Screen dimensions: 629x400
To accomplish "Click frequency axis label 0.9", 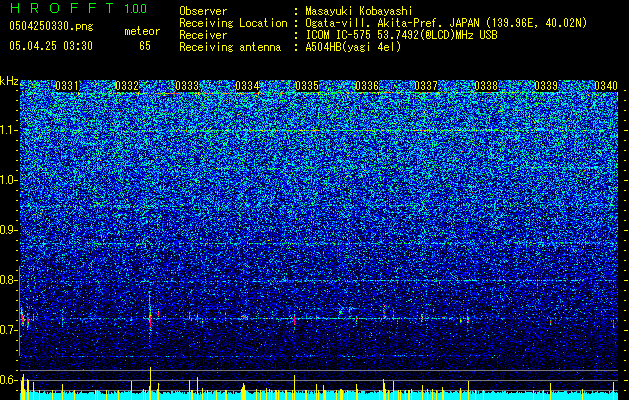I will click(8, 230).
